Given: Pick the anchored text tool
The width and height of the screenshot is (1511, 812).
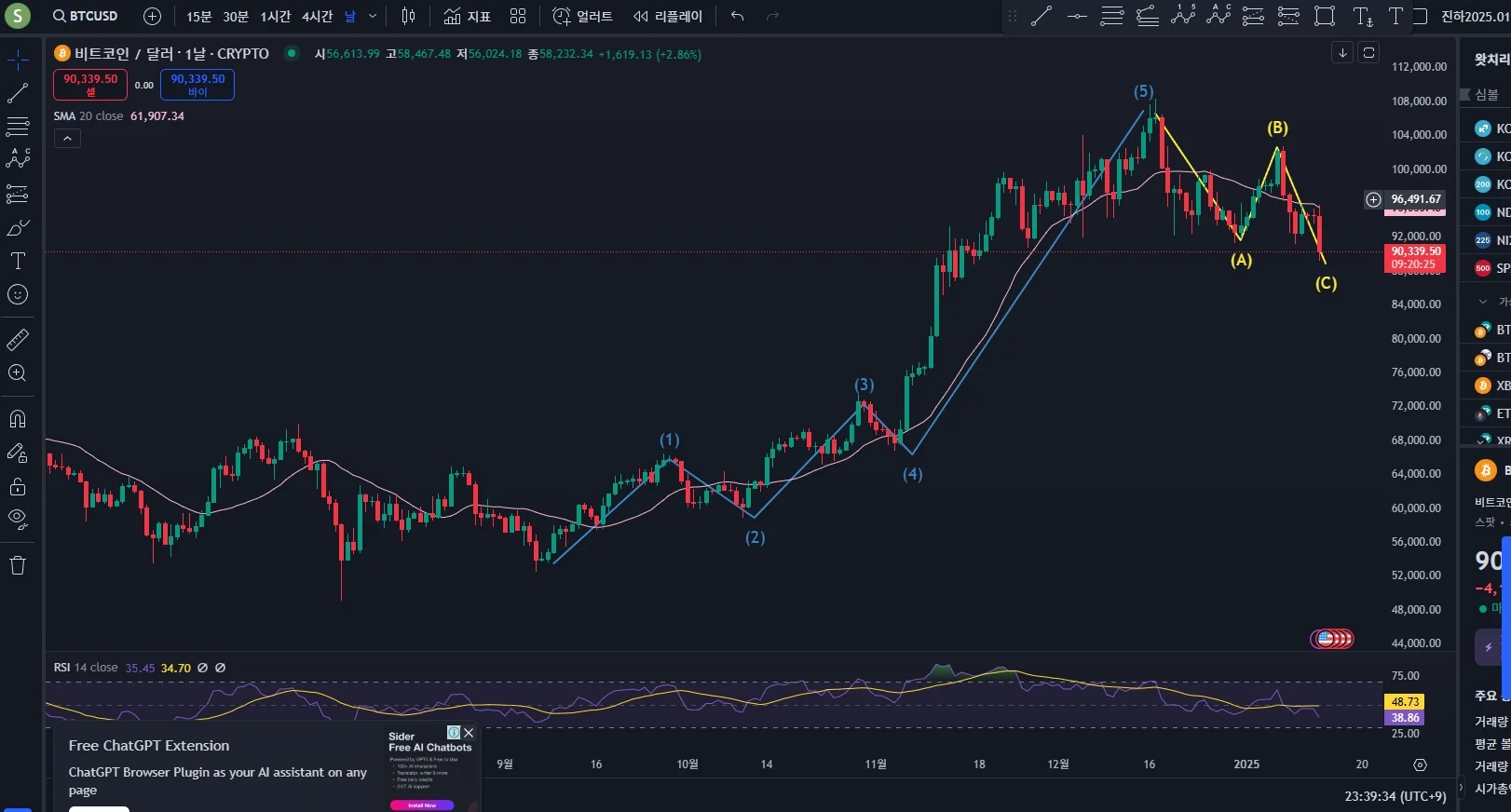Looking at the screenshot, I should 1363,16.
